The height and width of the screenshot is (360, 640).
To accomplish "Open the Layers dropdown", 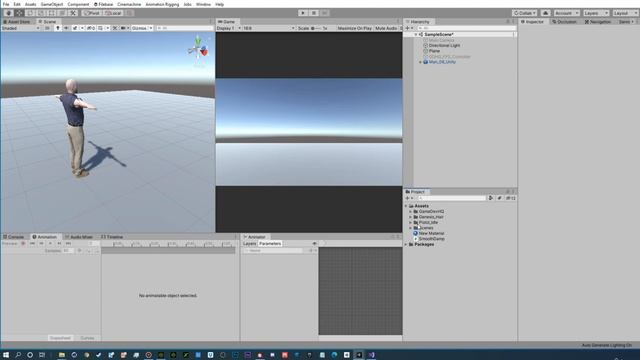I will pyautogui.click(x=596, y=13).
